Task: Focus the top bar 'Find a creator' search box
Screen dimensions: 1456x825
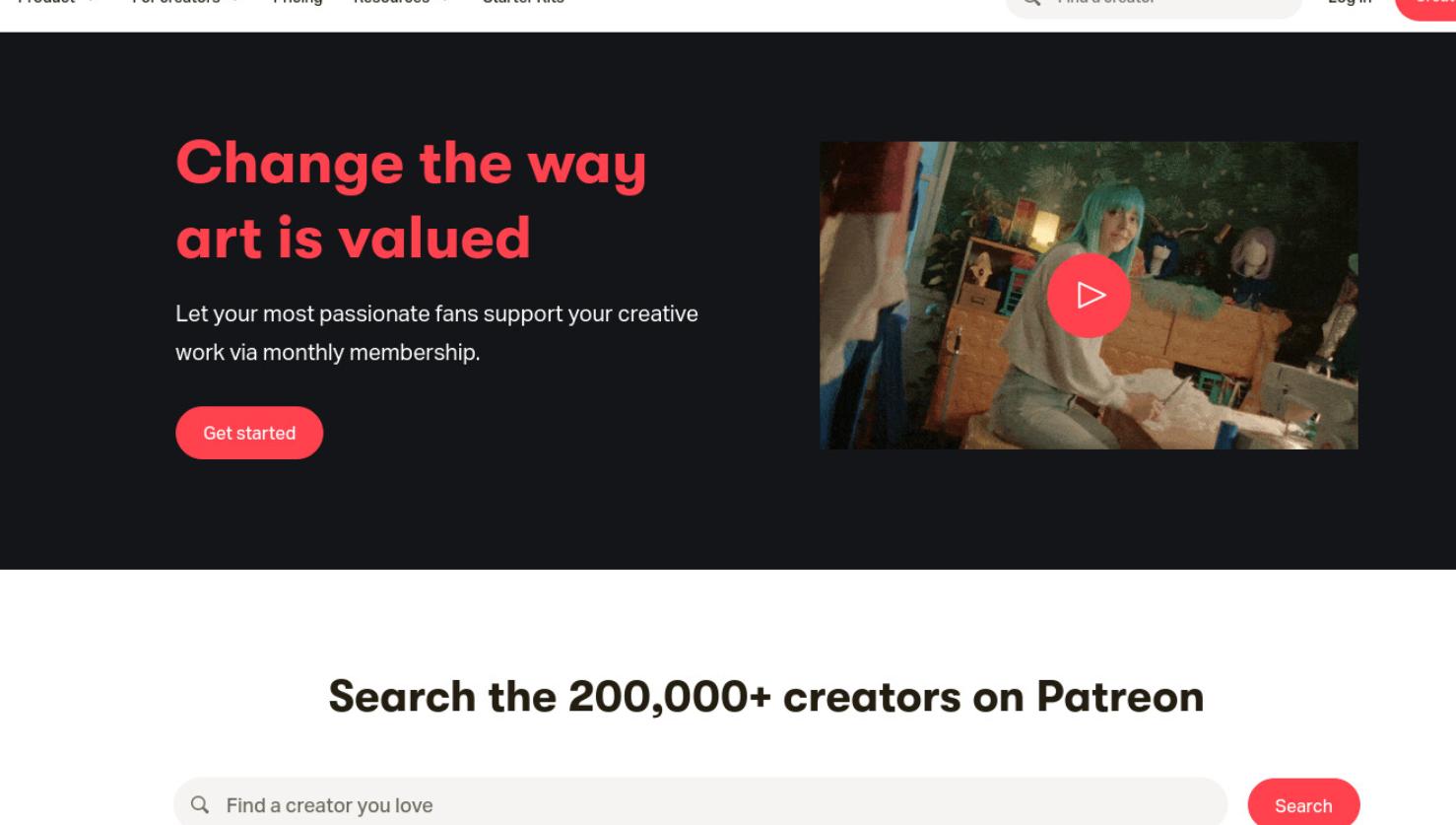Action: [1154, 6]
